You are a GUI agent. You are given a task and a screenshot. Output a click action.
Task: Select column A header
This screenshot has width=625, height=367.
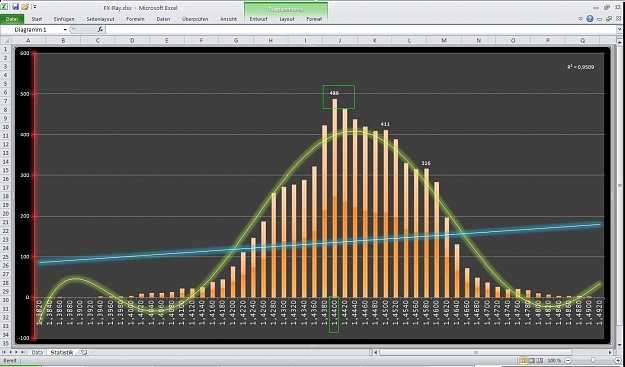point(28,41)
